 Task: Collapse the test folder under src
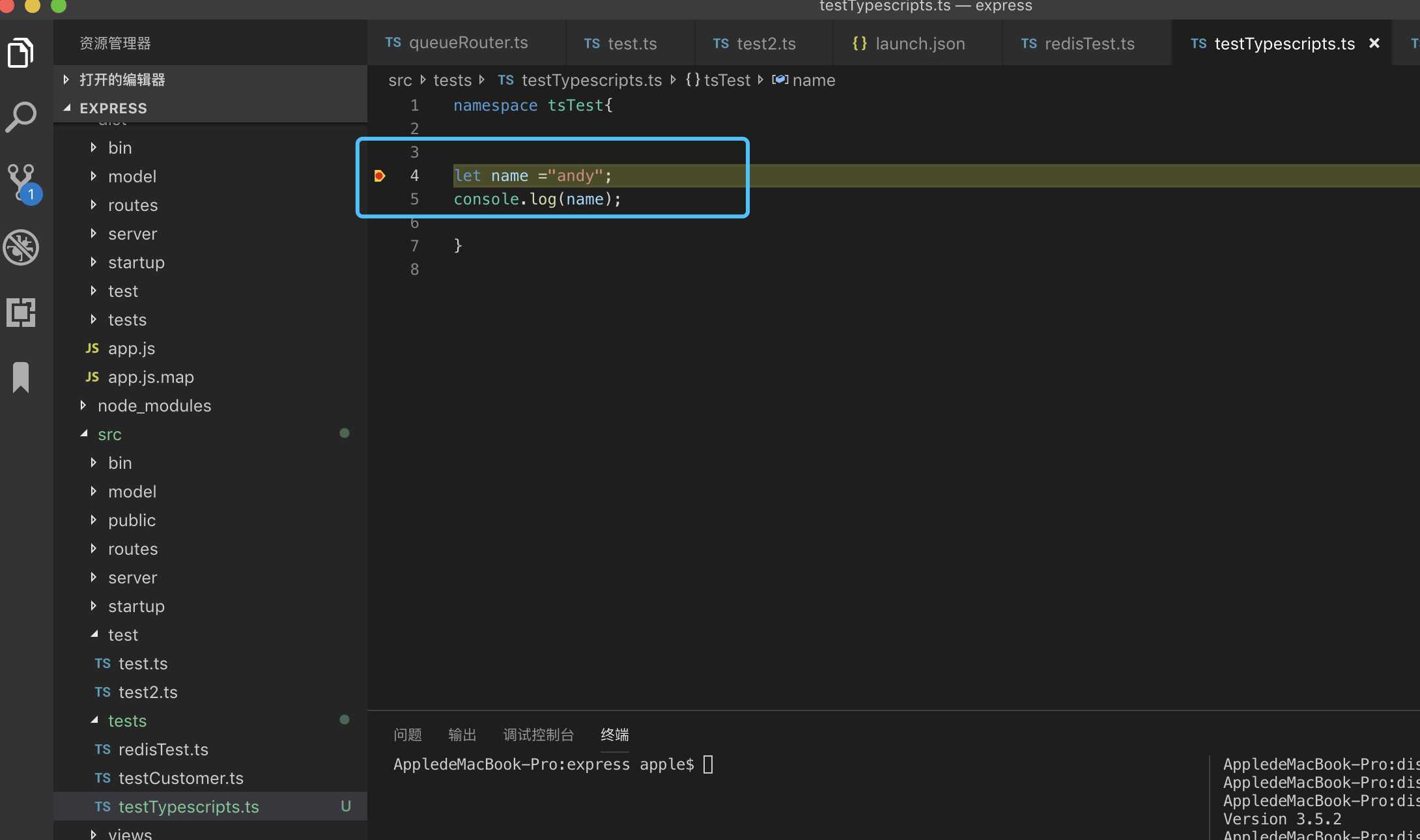click(x=210, y=635)
